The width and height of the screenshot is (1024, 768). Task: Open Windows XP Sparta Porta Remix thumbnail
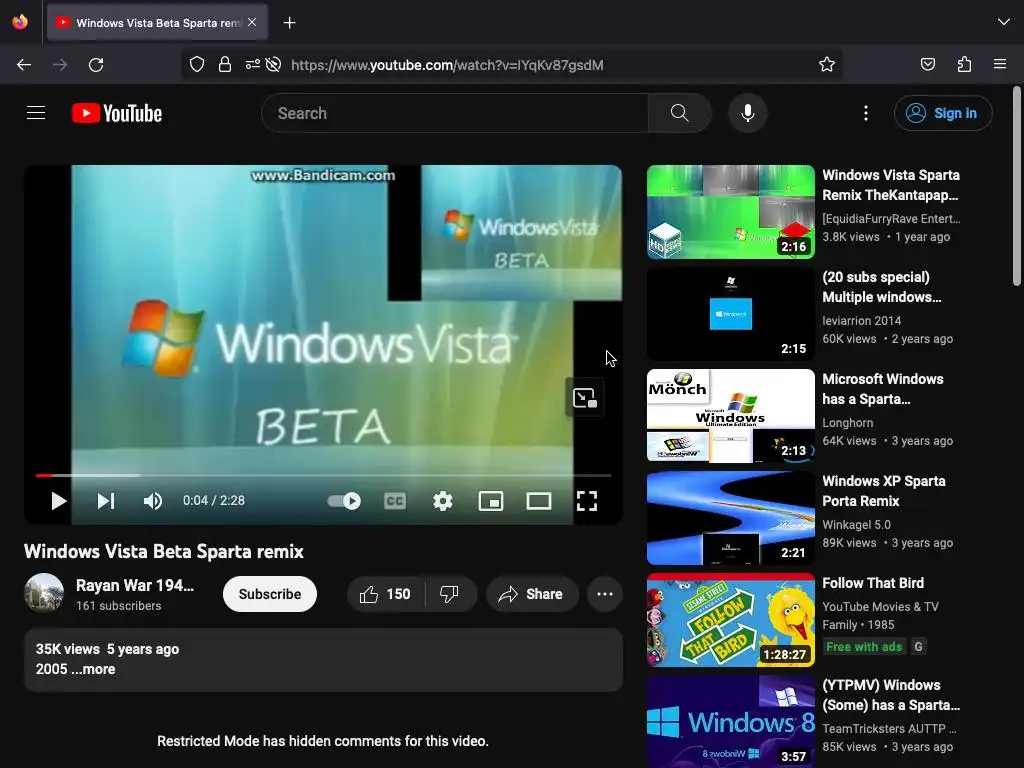(x=731, y=517)
